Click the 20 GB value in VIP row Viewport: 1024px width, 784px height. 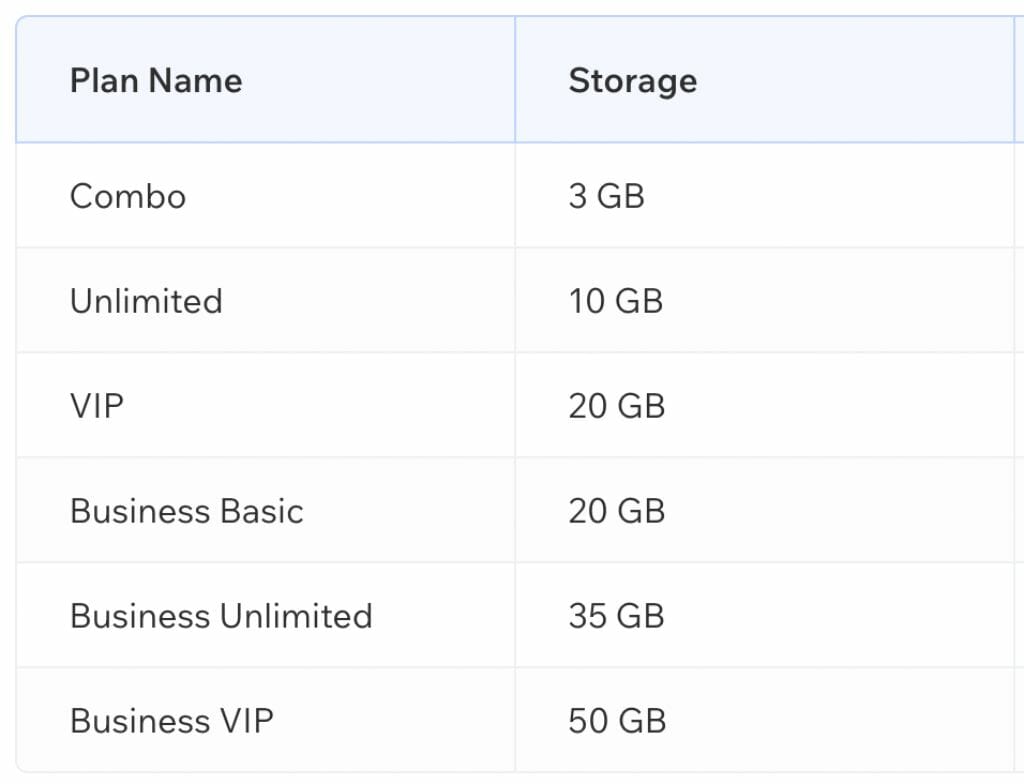[x=616, y=406]
